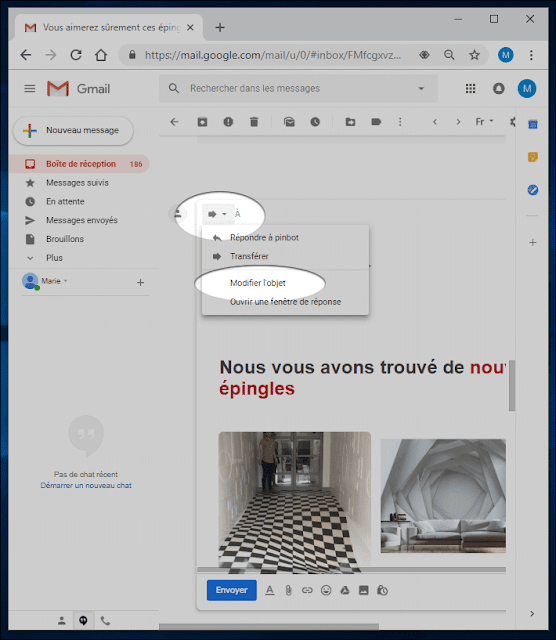The image size is (556, 640).
Task: Go back to inbox with the back arrow
Action: coord(174,122)
